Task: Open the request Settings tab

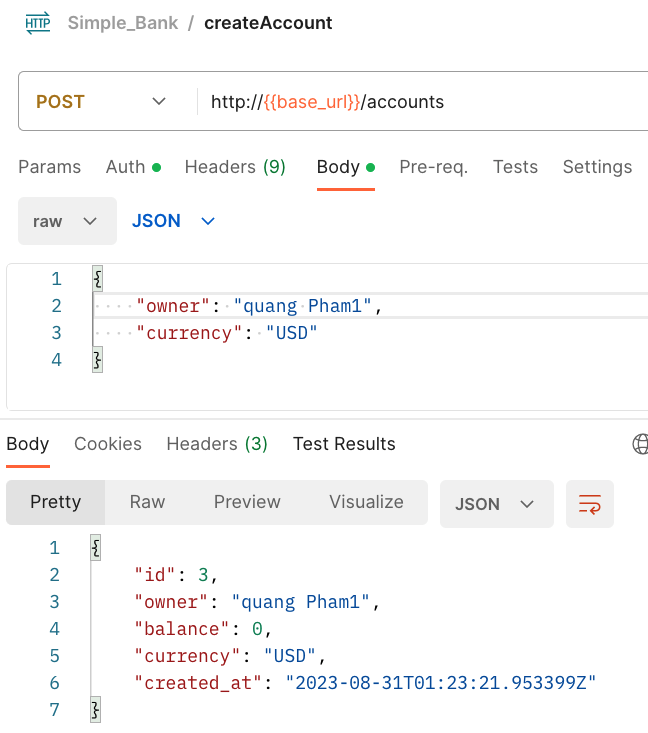Action: click(x=597, y=167)
